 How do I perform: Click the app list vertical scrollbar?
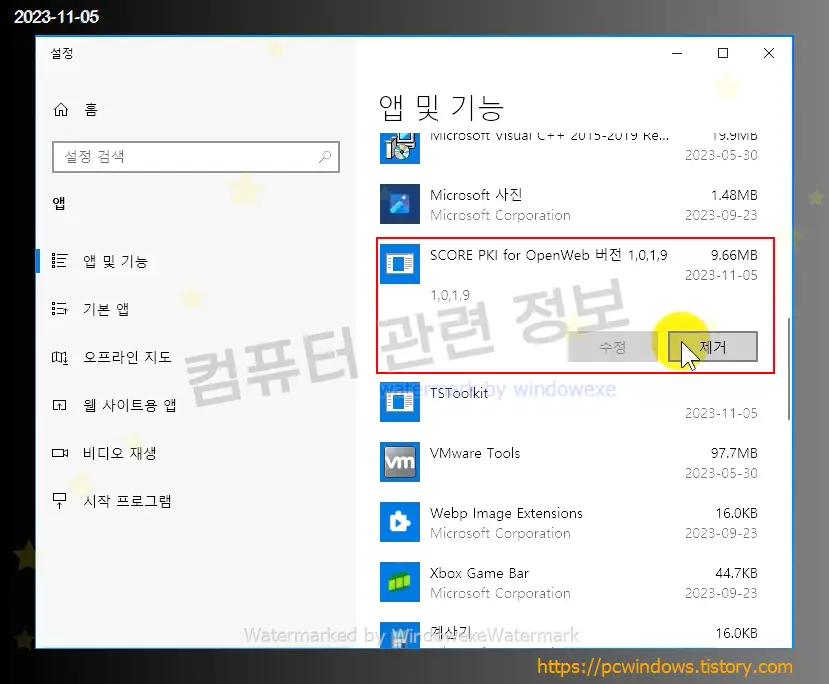point(789,368)
